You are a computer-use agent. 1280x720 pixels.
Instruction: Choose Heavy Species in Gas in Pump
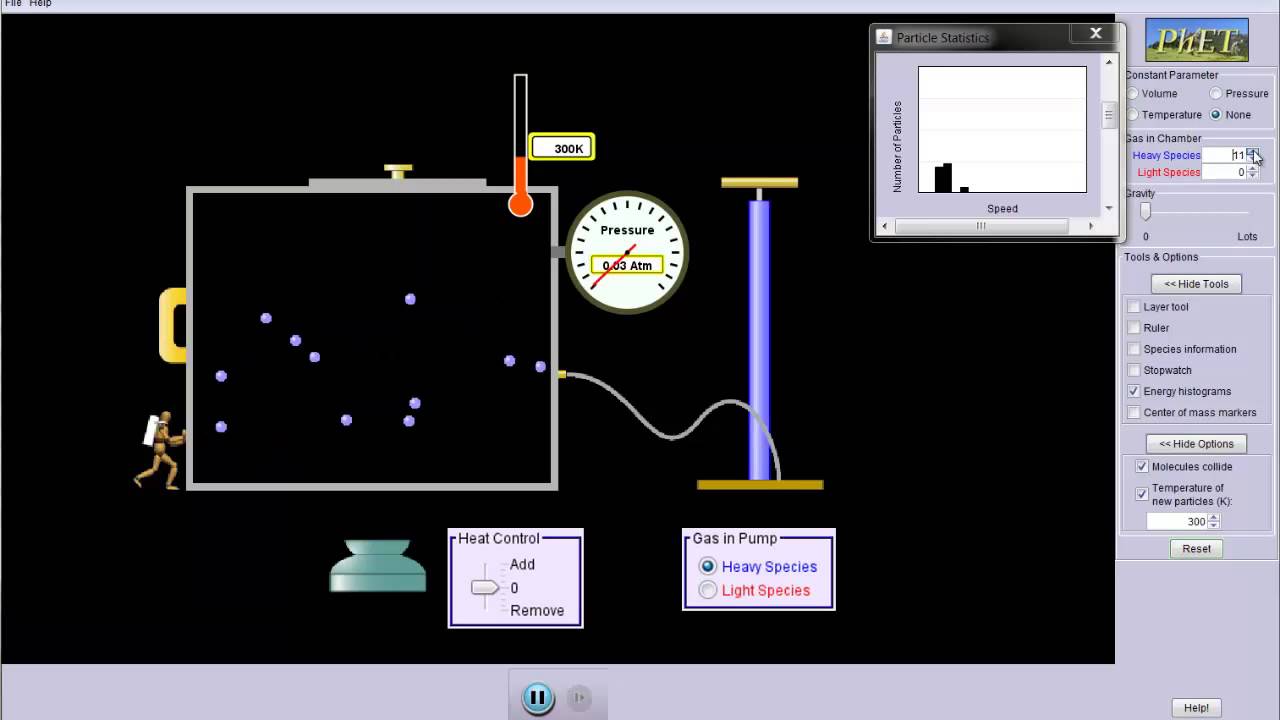[x=708, y=566]
